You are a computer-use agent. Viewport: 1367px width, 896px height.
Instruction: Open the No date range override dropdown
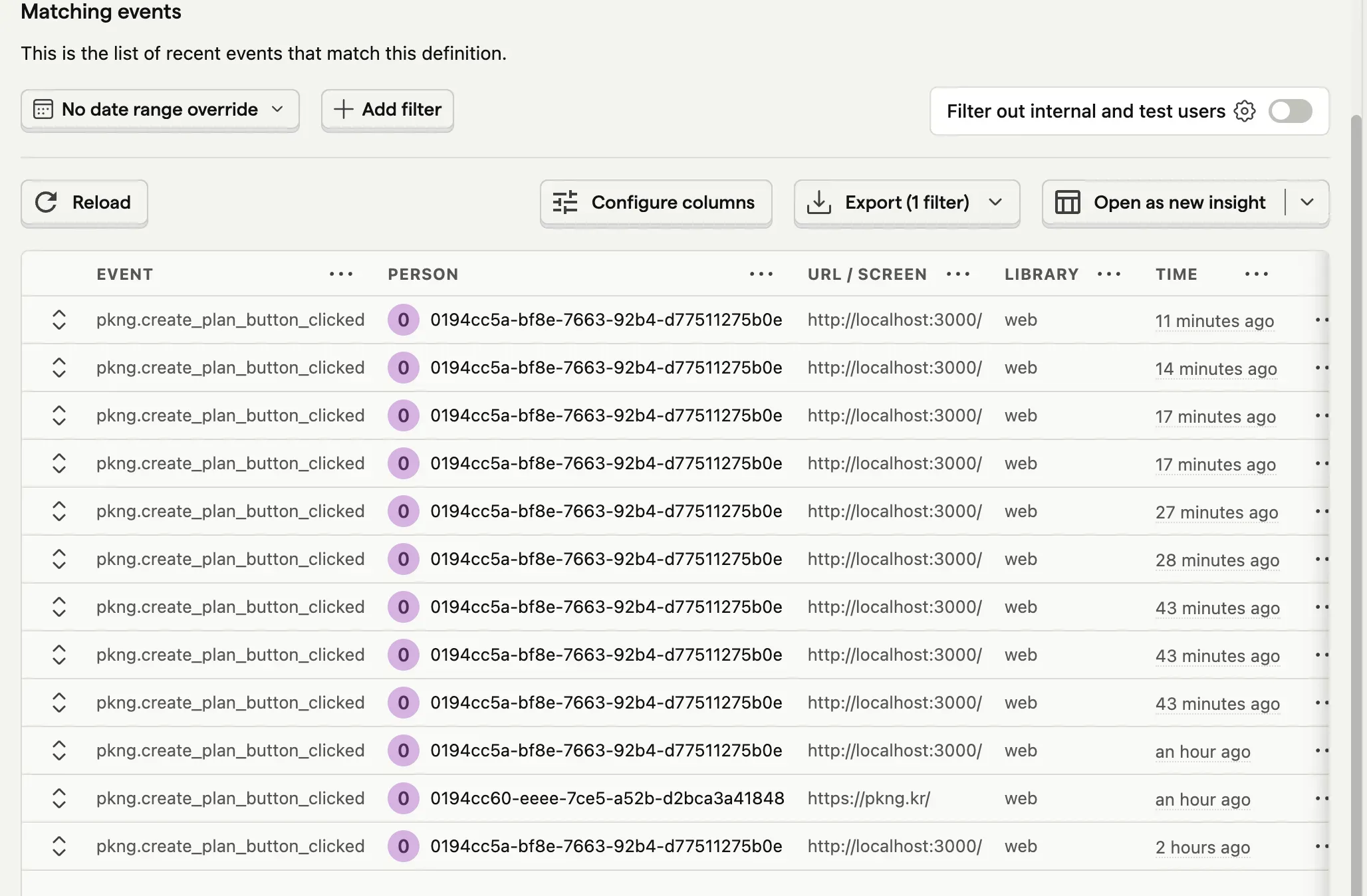coord(160,109)
